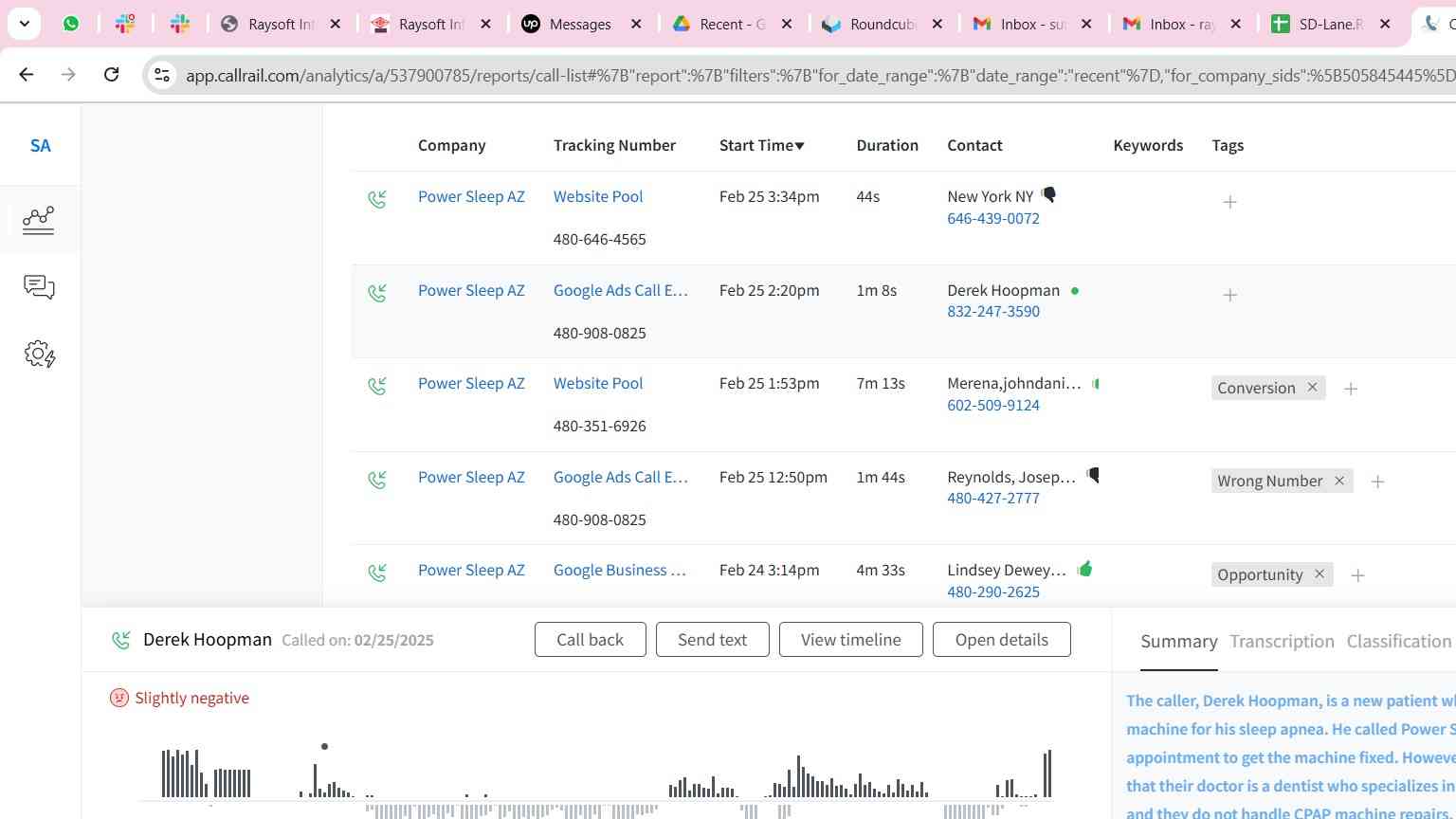Click the browser reload icon
Screen dimensions: 1456x819
coord(111,74)
